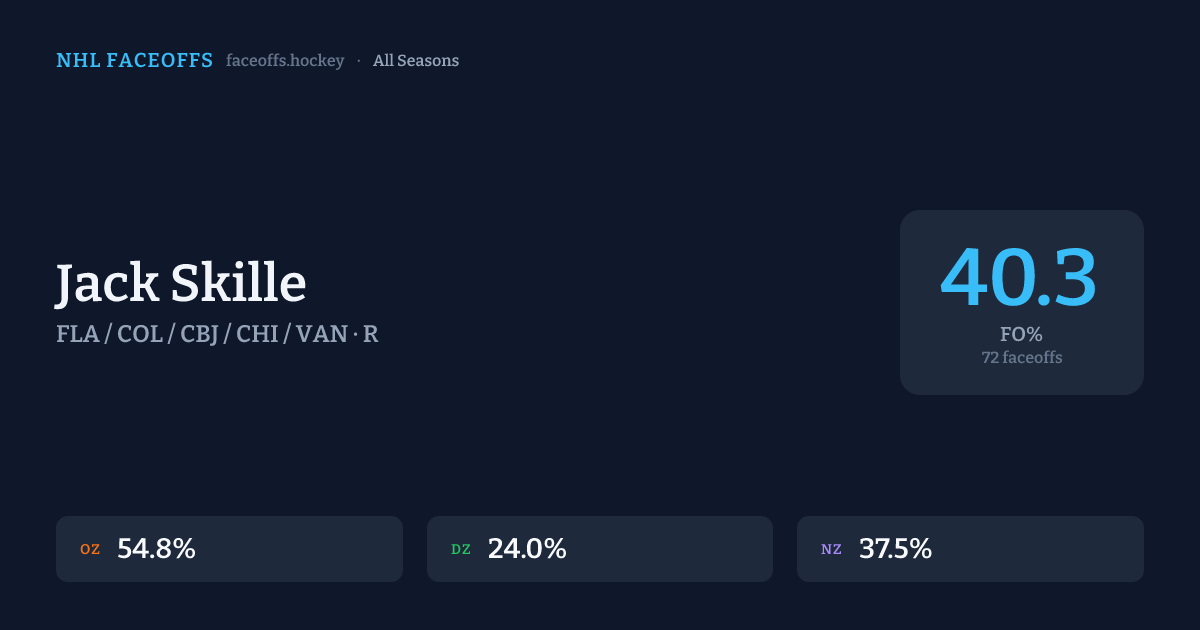Select the All Seasons label
This screenshot has height=630, width=1200.
[x=416, y=61]
